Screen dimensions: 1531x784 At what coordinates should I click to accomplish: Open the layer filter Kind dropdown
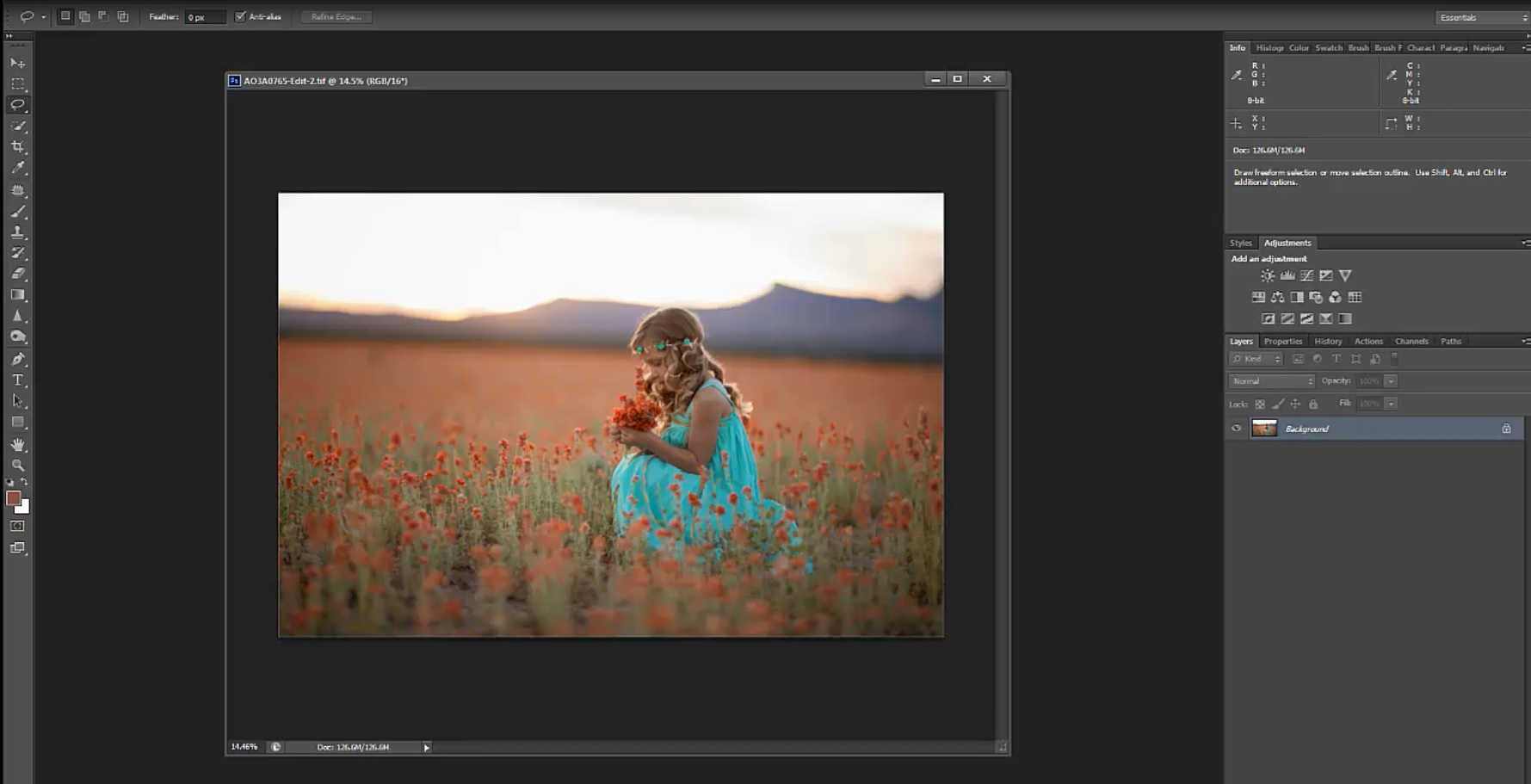tap(1256, 359)
